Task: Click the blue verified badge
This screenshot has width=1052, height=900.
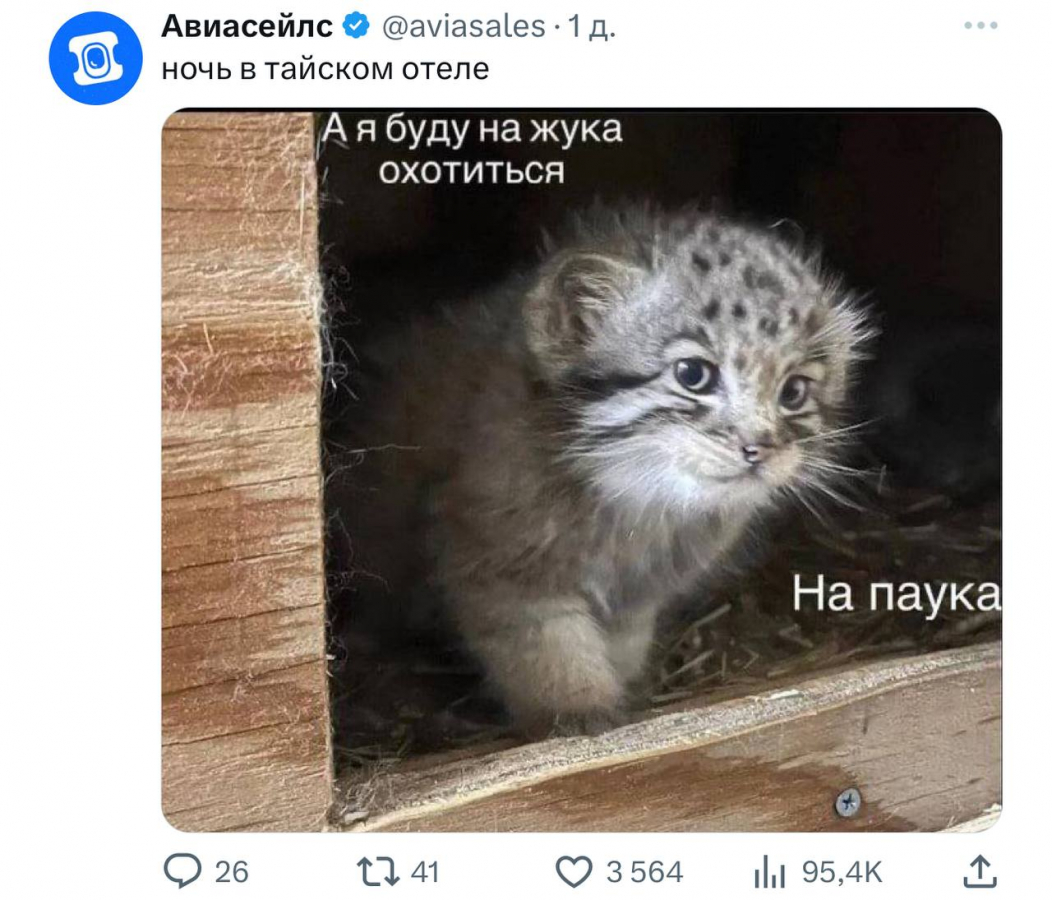Action: point(356,27)
